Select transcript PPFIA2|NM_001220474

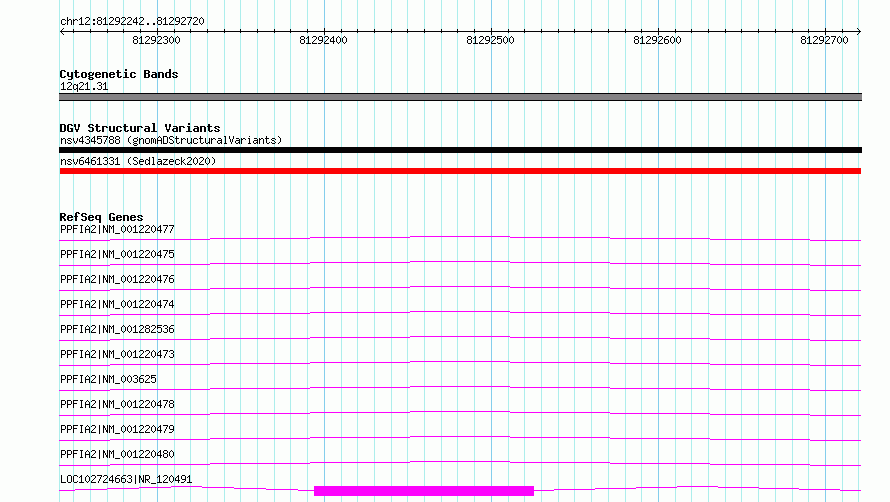click(117, 304)
